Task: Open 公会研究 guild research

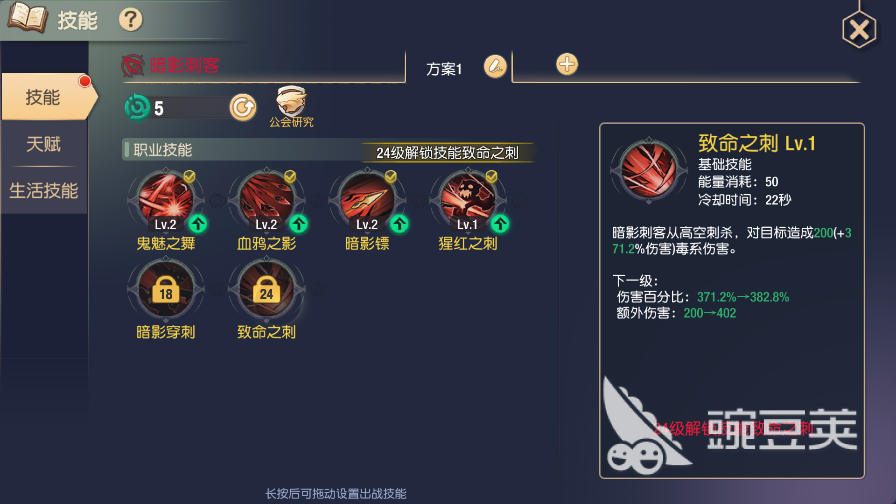Action: [291, 107]
